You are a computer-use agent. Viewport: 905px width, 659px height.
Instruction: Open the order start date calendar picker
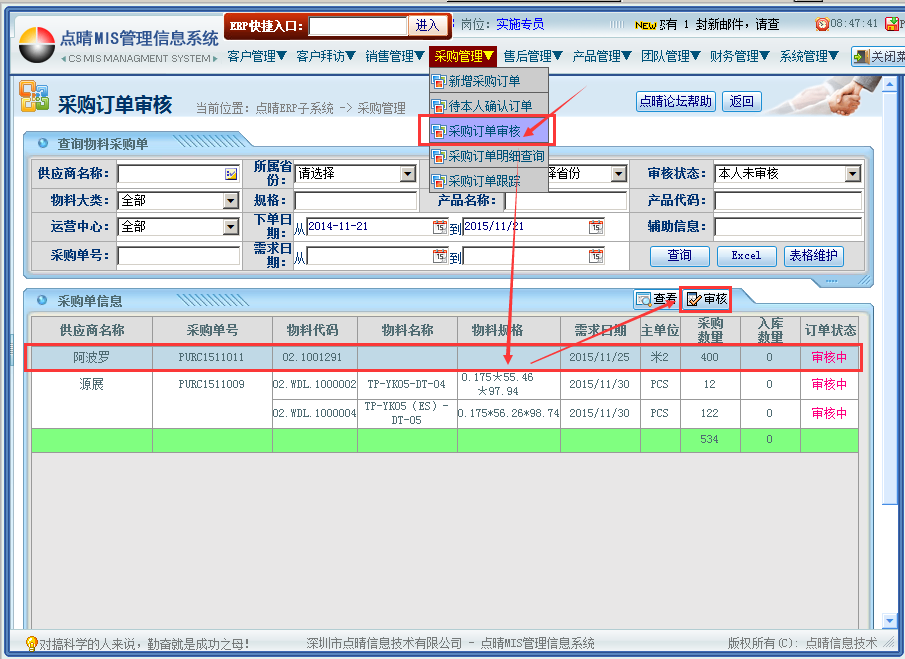[440, 227]
